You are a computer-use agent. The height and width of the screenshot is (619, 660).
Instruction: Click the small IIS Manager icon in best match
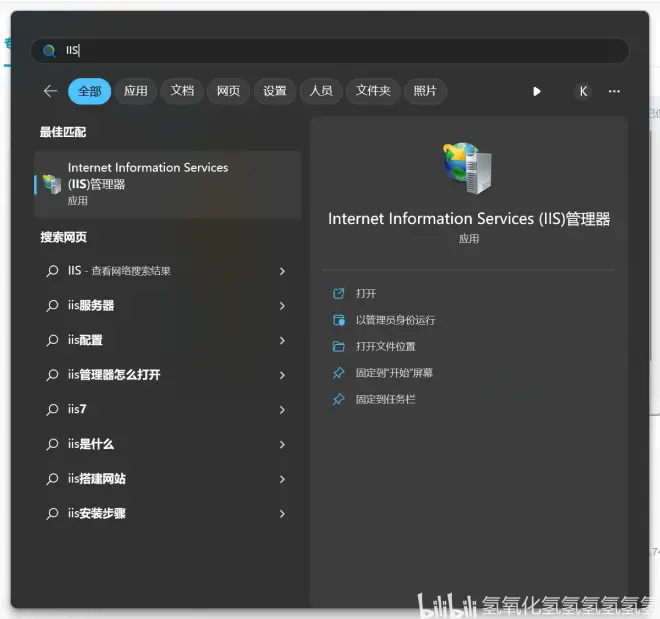[52, 184]
